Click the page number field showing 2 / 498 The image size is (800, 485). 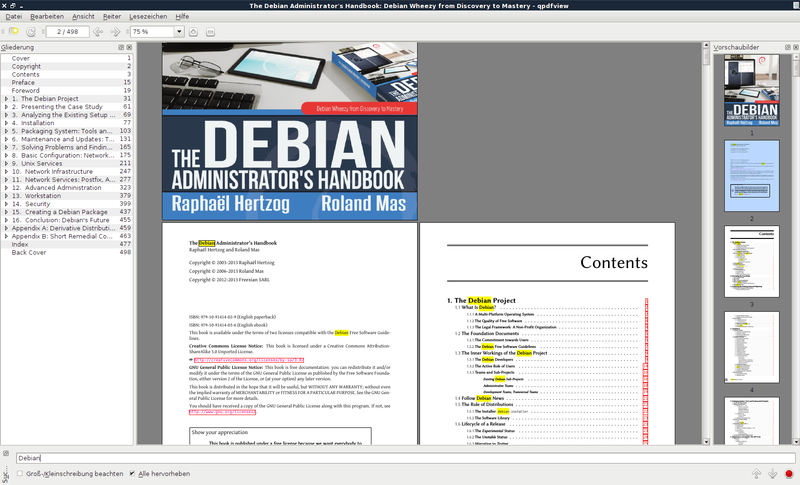(x=67, y=32)
